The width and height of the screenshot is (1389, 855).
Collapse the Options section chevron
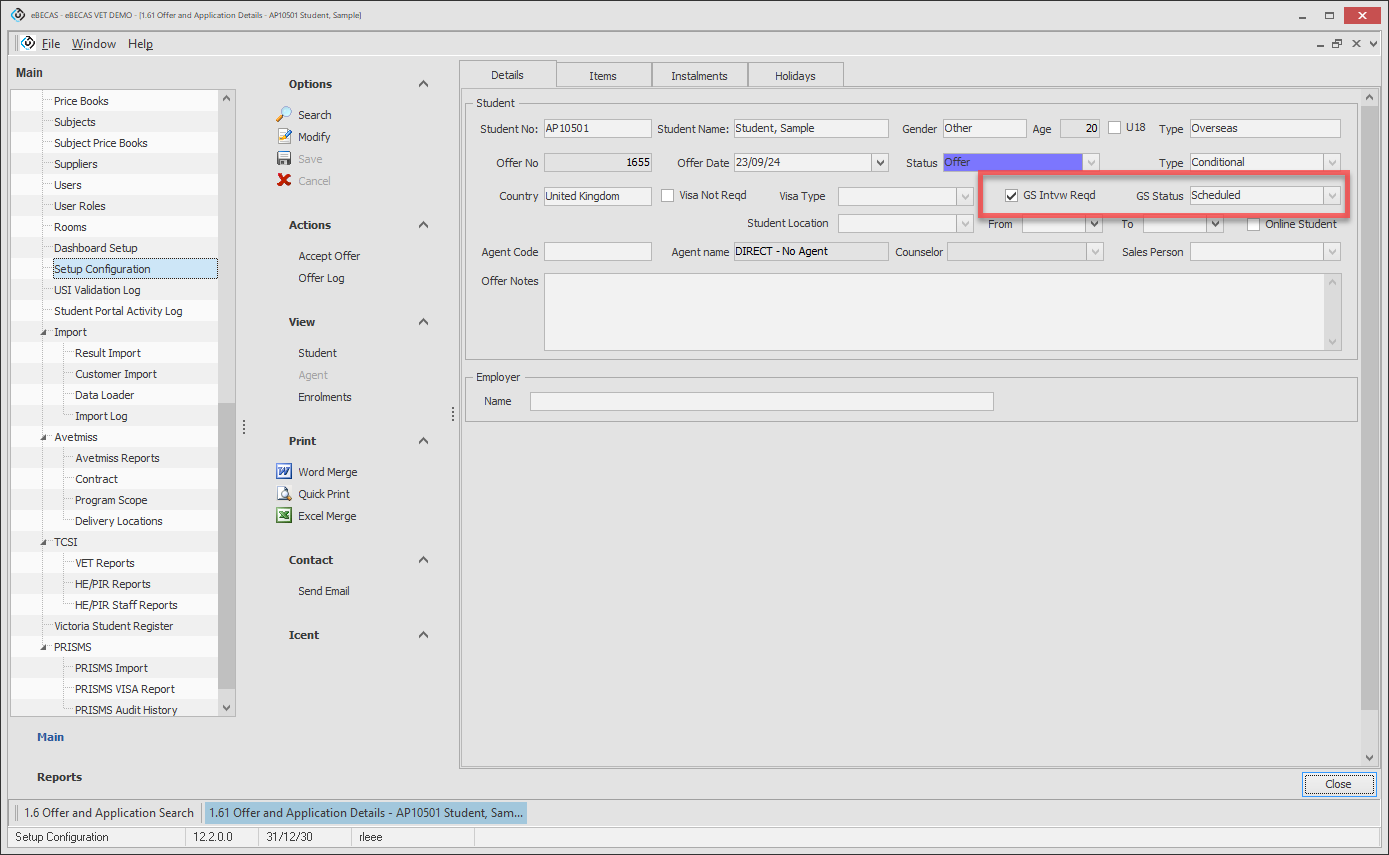423,84
